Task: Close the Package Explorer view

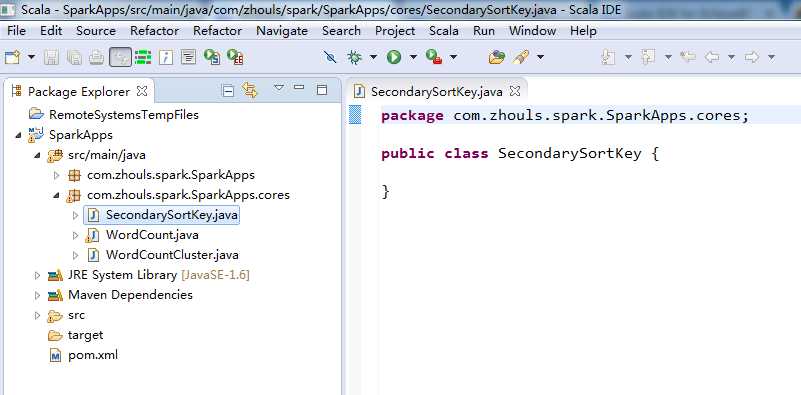Action: coord(143,91)
